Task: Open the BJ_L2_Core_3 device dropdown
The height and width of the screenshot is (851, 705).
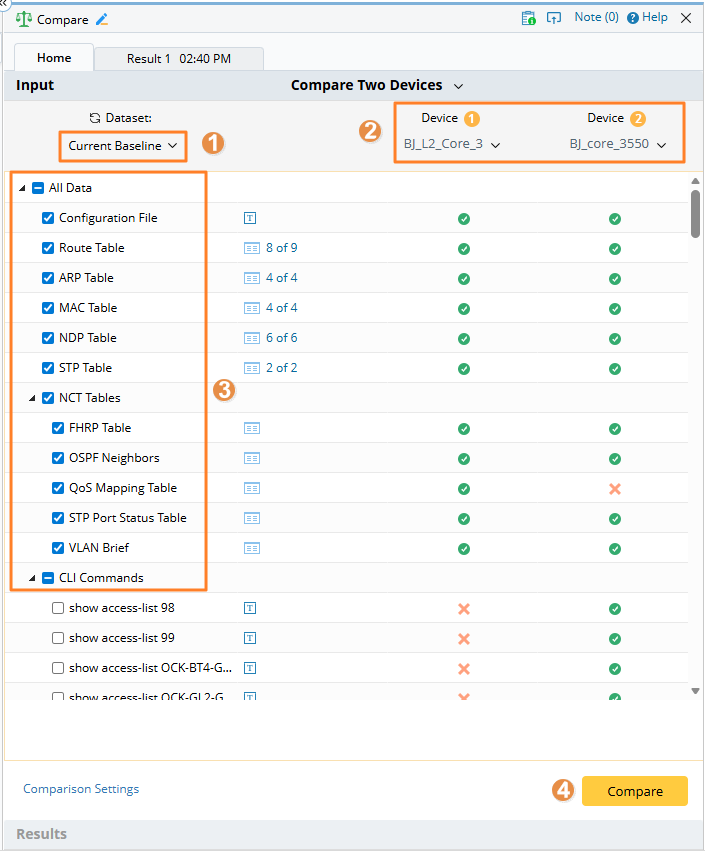Action: click(x=452, y=144)
